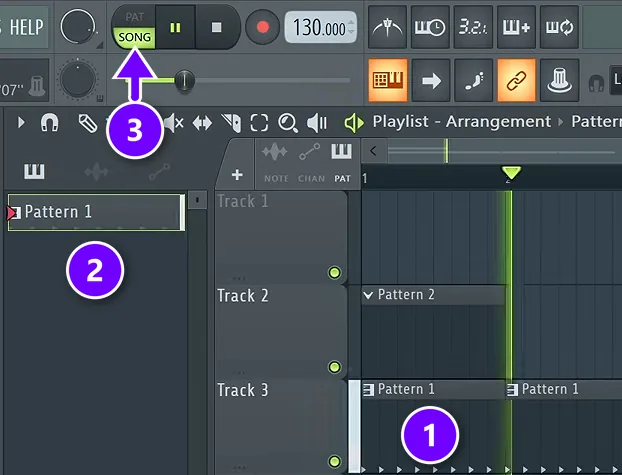
Task: Click bar 1 on the timeline ruler
Action: pos(365,179)
